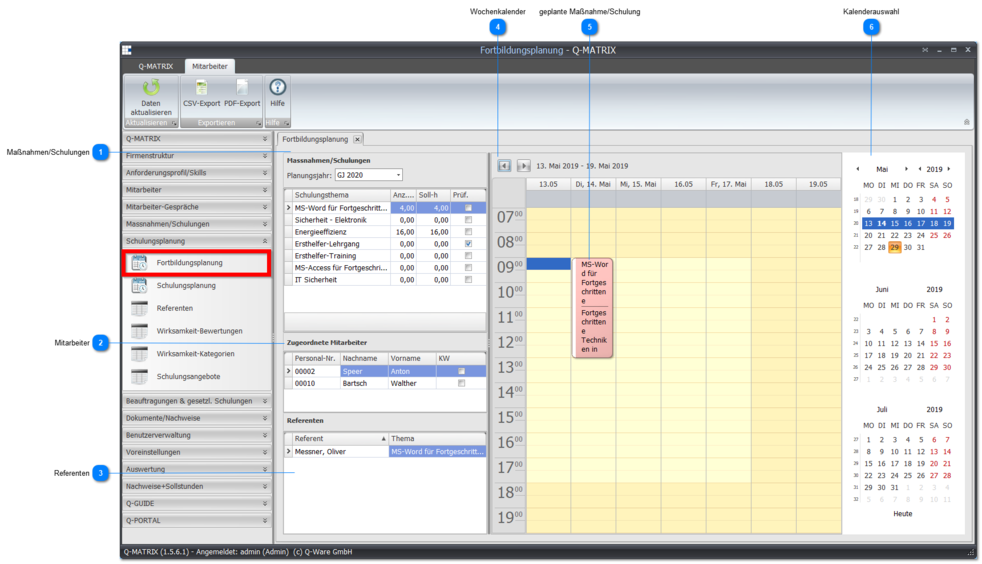This screenshot has width=982, height=564.
Task: Click the Q-MATRIX application logo icon
Action: (x=127, y=50)
